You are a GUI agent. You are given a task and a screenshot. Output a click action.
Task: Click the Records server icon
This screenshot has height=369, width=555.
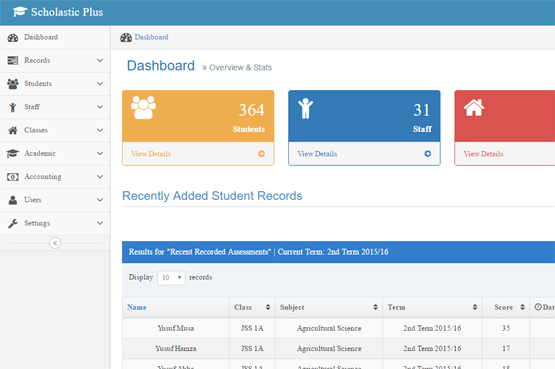pyautogui.click(x=13, y=60)
